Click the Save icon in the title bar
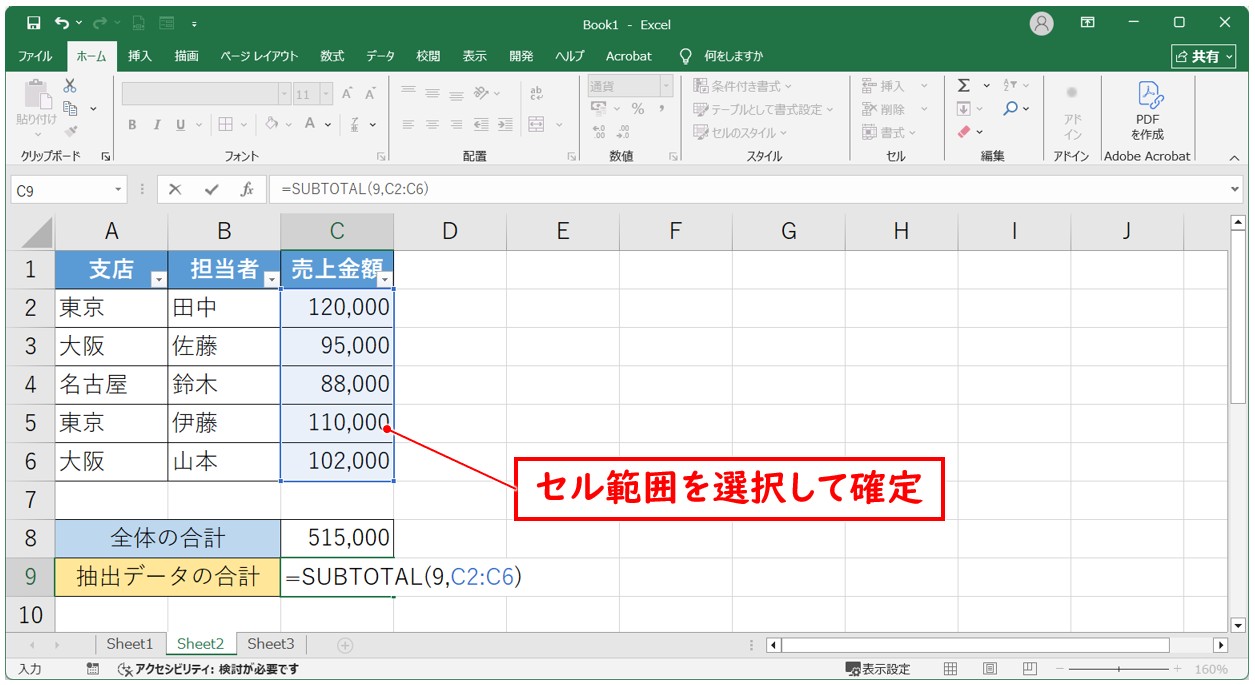 [33, 23]
